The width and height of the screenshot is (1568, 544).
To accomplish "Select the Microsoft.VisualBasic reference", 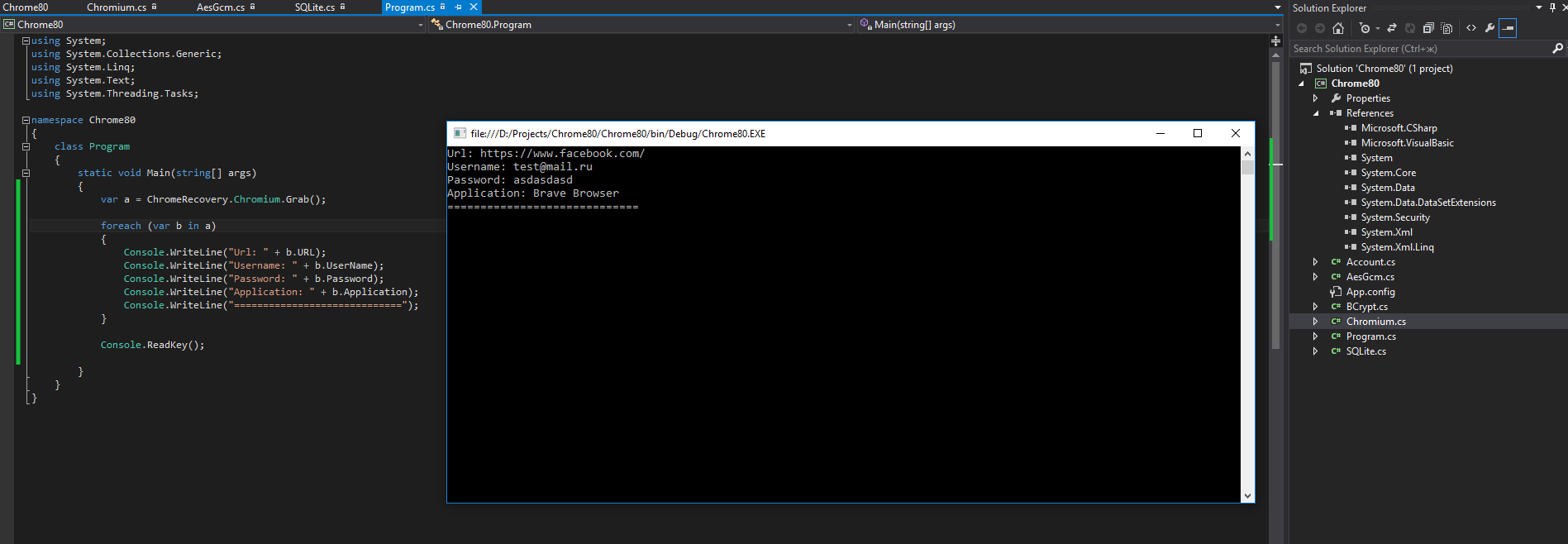I will click(1407, 143).
